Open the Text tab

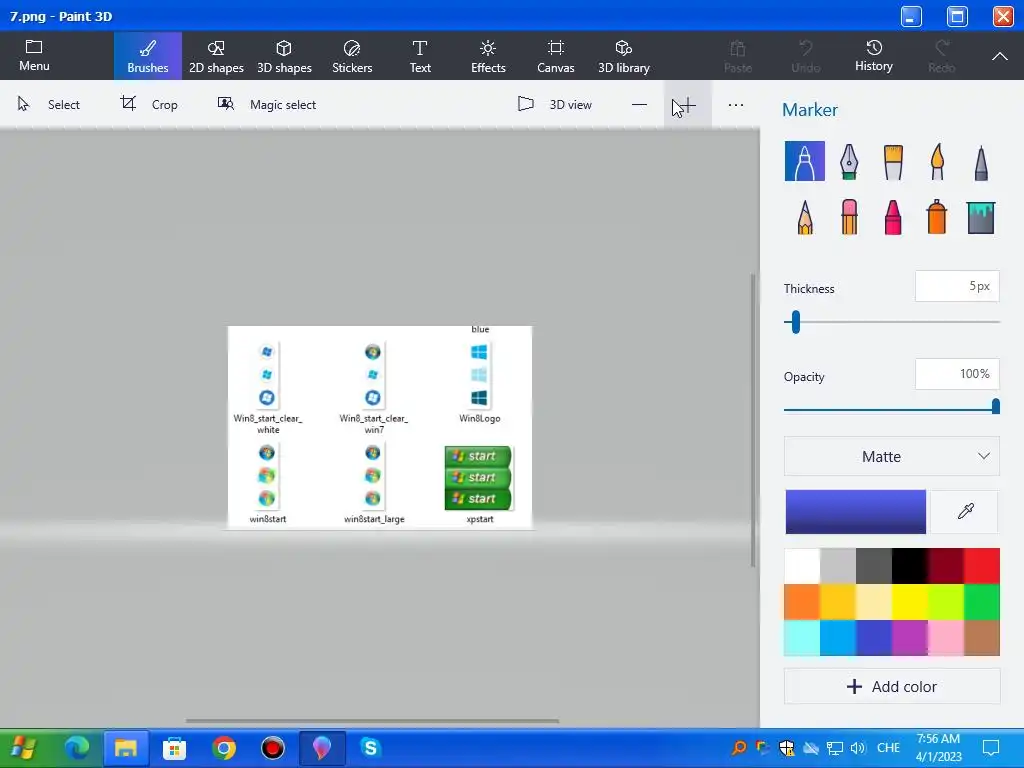[x=420, y=56]
